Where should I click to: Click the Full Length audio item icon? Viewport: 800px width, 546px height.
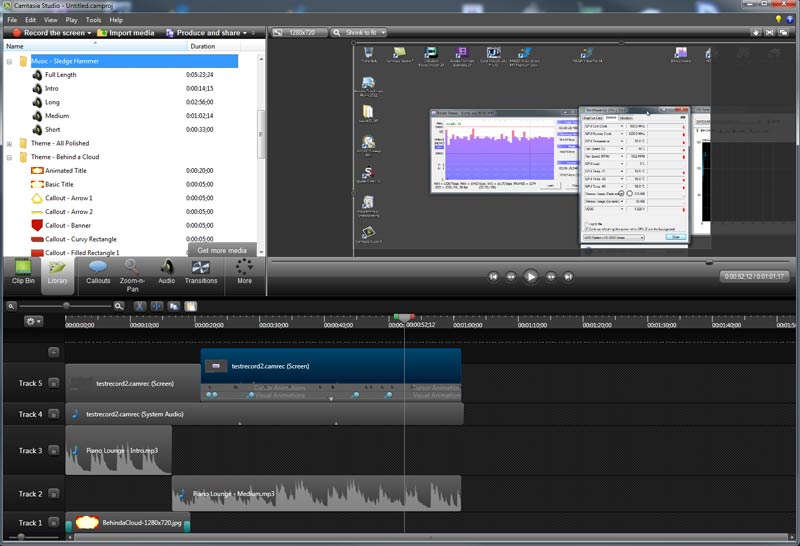(37, 75)
